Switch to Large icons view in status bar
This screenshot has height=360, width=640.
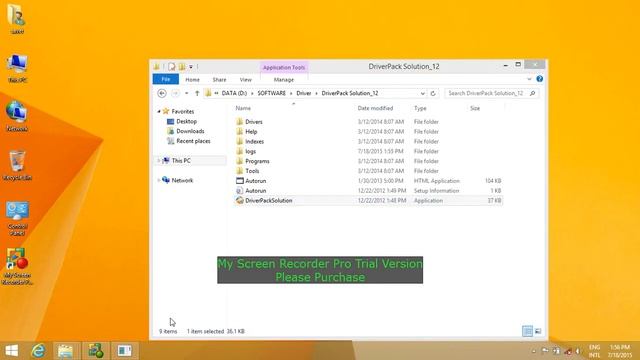coord(538,331)
